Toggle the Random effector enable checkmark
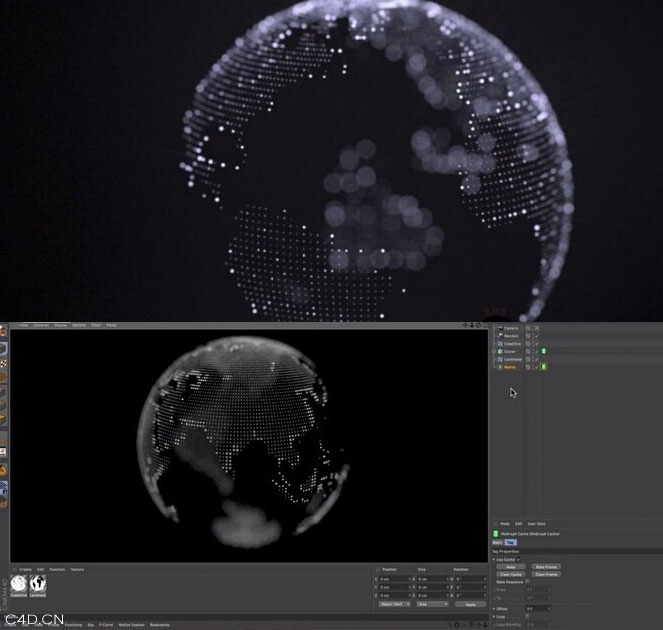 pyautogui.click(x=537, y=336)
